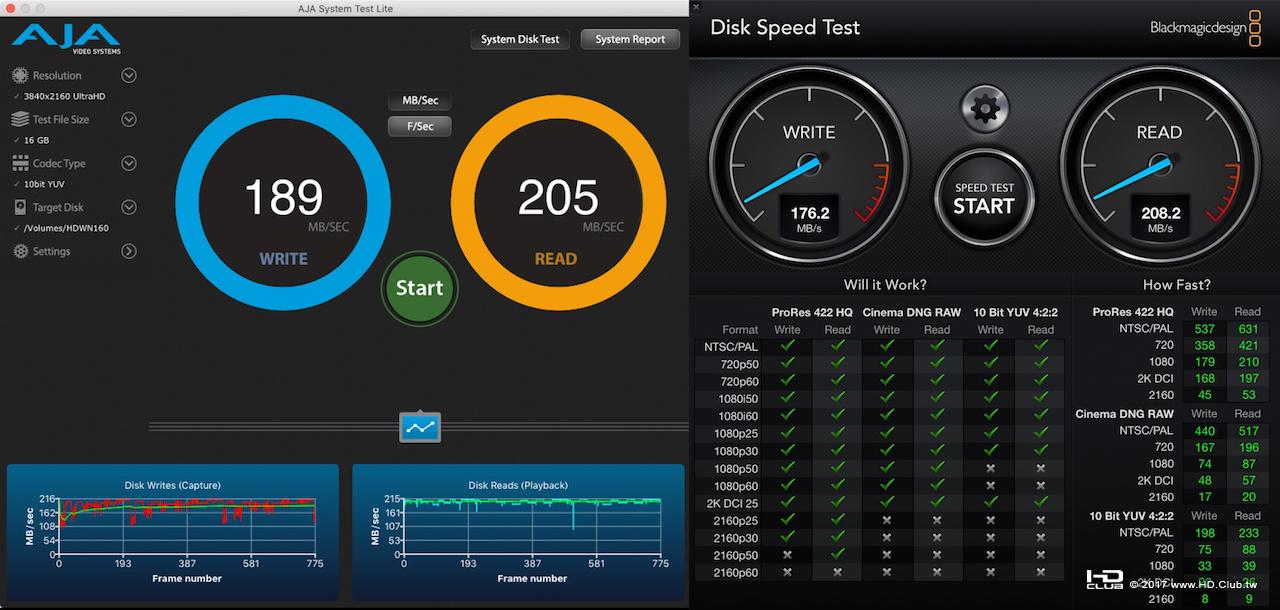Screen dimensions: 1280x610
Task: Open Blackmagic settings gear button
Action: [x=985, y=107]
